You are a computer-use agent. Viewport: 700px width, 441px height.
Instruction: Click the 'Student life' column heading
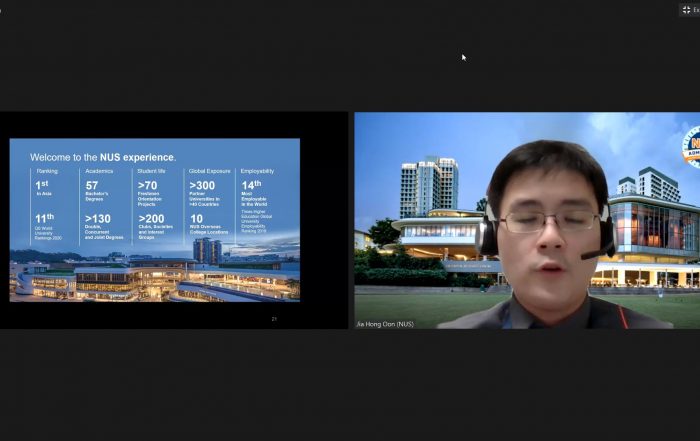[151, 171]
